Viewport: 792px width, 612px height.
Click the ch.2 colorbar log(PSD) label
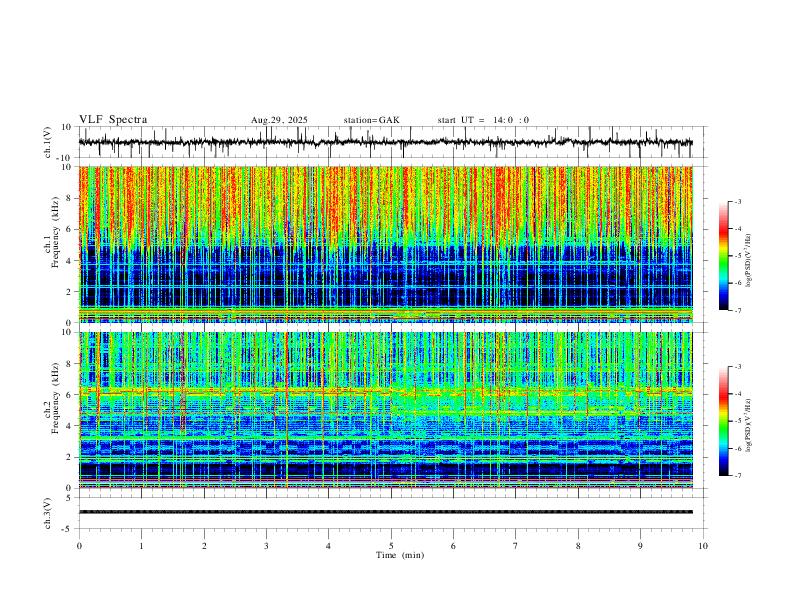tap(748, 426)
